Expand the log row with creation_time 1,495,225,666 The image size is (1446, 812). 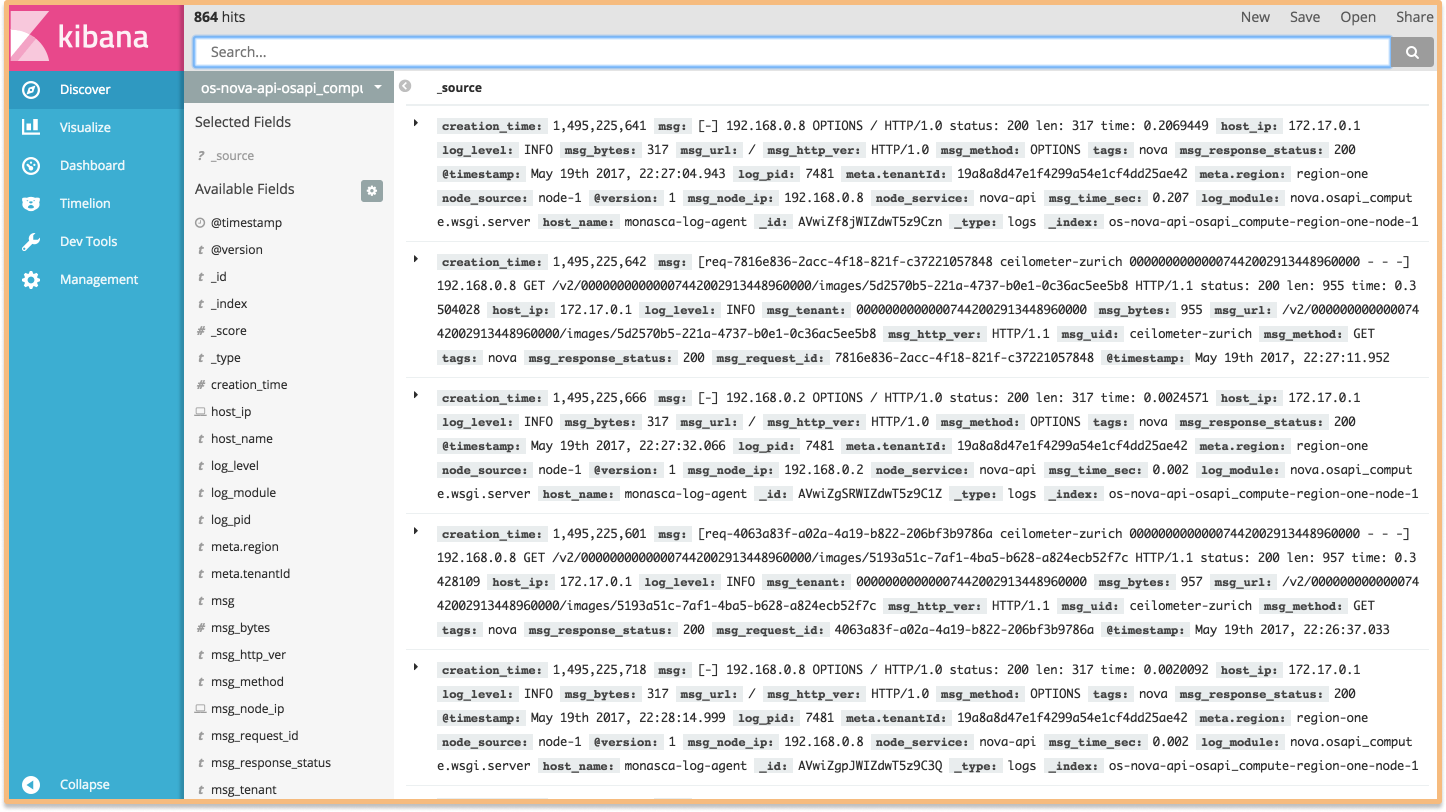tap(416, 395)
